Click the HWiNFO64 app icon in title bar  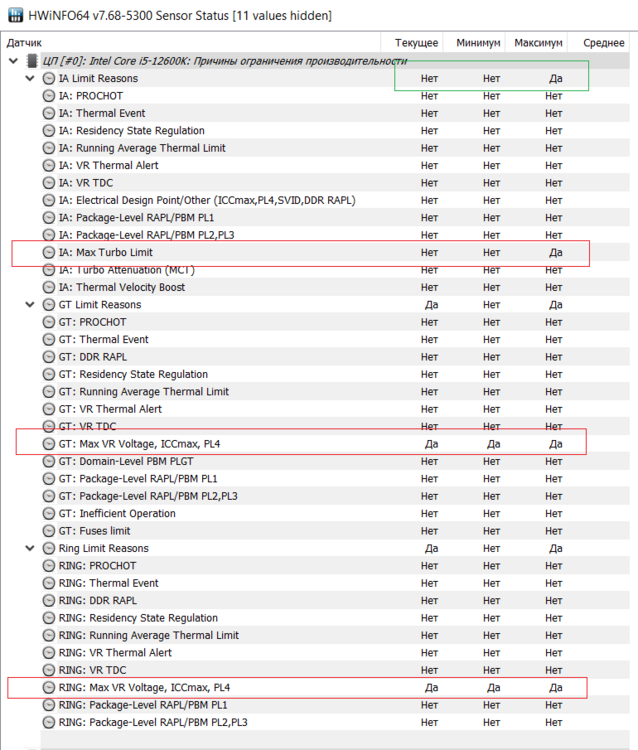(x=15, y=15)
